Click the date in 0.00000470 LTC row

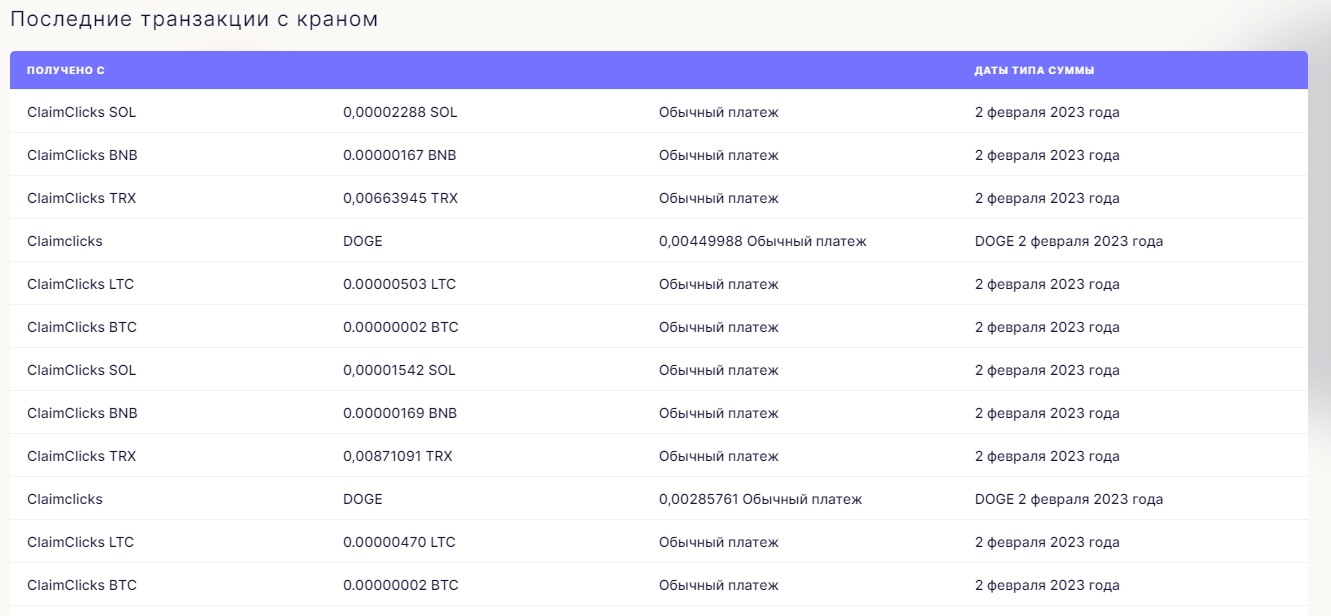coord(1047,542)
